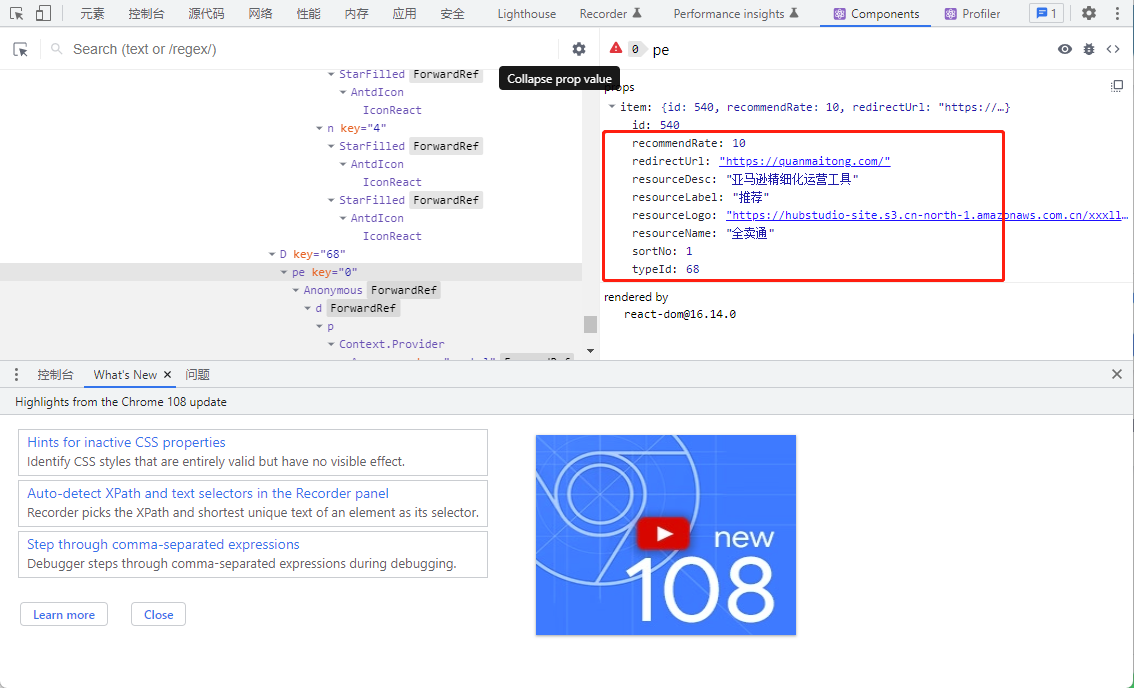The image size is (1134, 688).
Task: Activate the inspect element picker icon
Action: (x=17, y=13)
